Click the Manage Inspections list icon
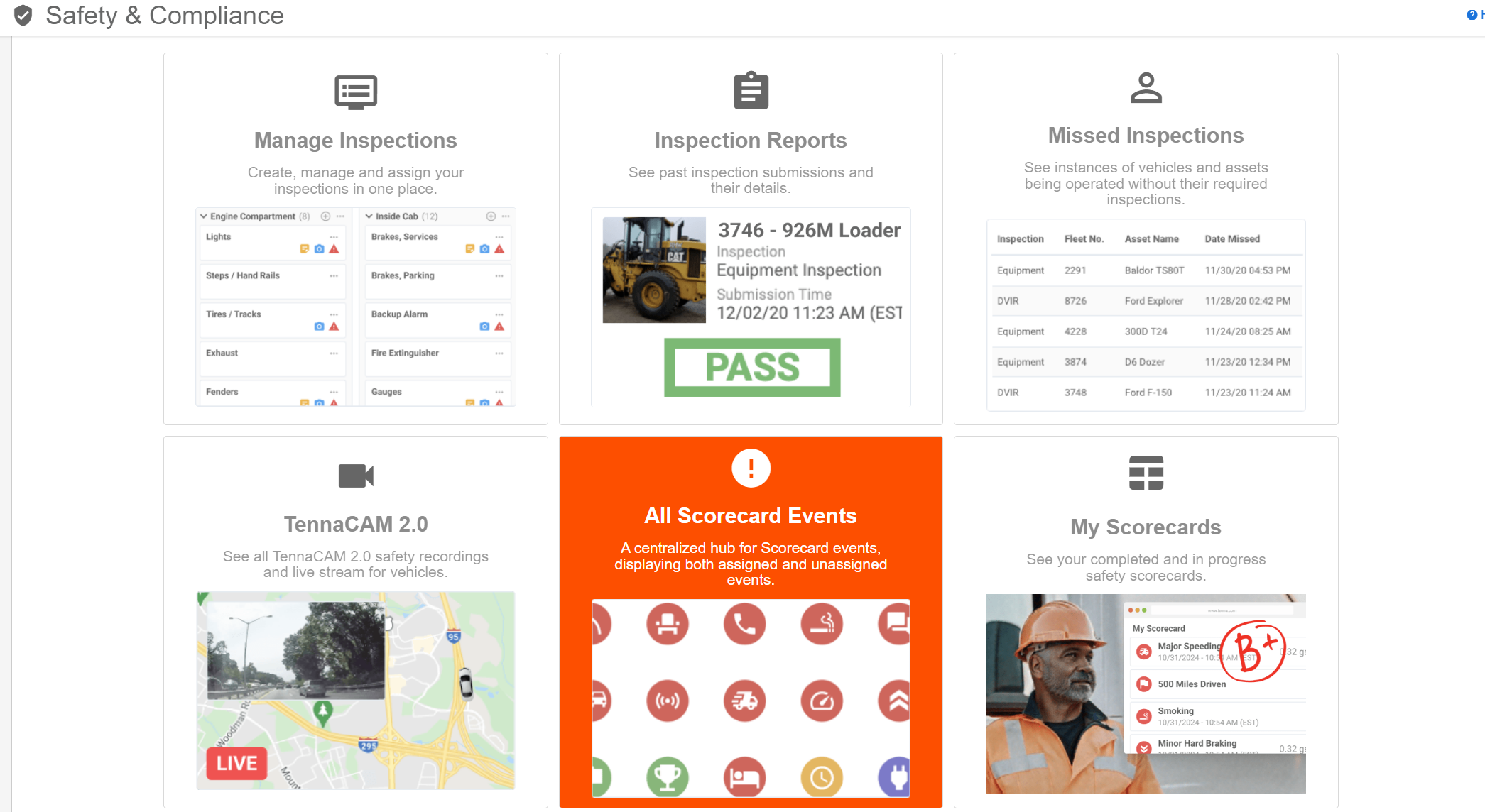The width and height of the screenshot is (1485, 812). 356,92
